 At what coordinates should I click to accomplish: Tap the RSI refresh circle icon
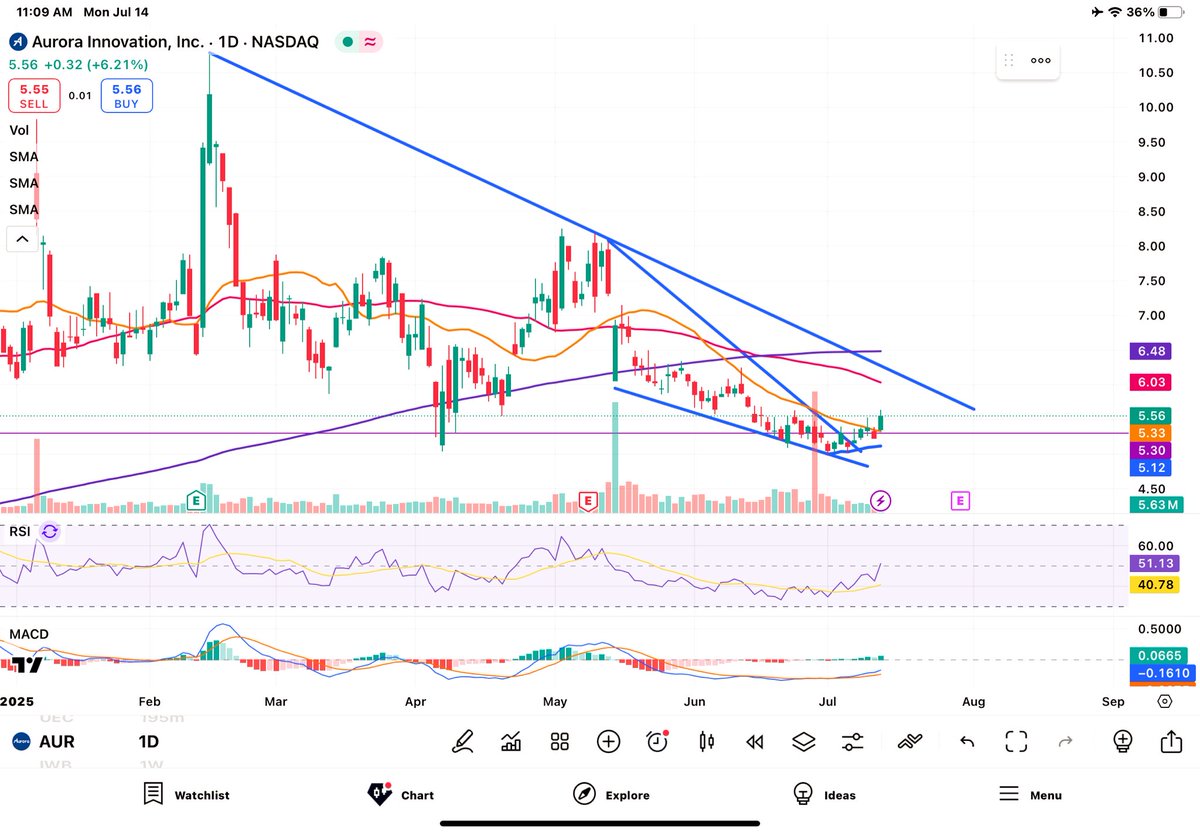point(50,532)
